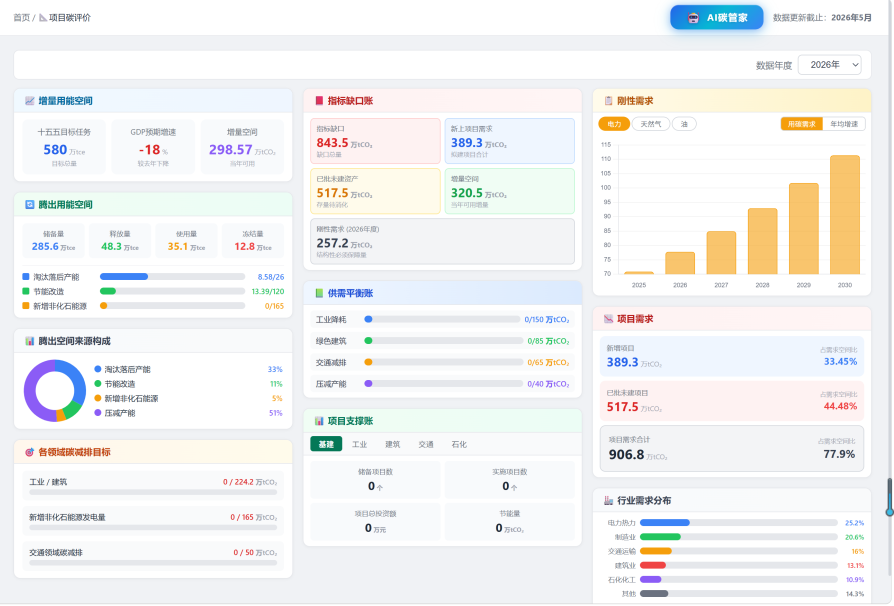Select the 用碳需求 view toggle

click(x=802, y=124)
